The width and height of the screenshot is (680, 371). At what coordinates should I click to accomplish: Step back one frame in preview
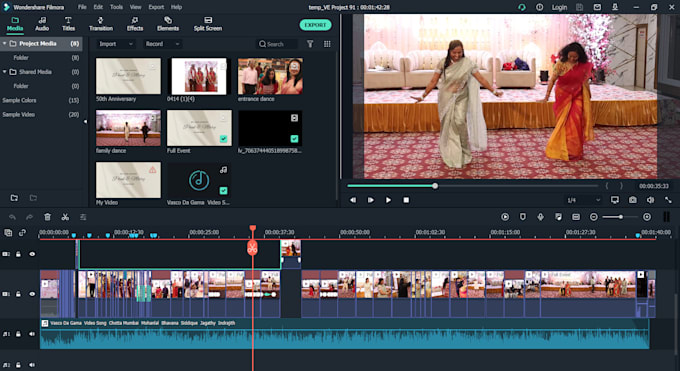click(x=353, y=200)
